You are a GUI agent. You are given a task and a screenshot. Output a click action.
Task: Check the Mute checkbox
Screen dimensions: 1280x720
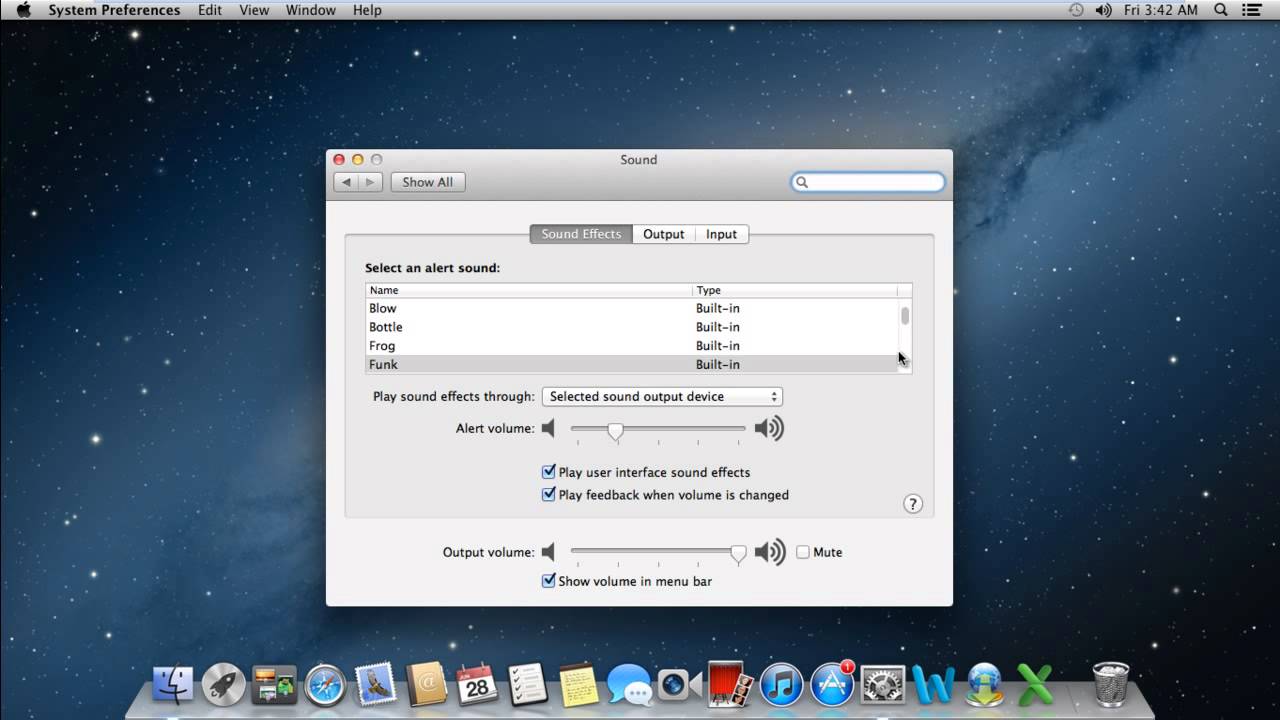pyautogui.click(x=803, y=552)
